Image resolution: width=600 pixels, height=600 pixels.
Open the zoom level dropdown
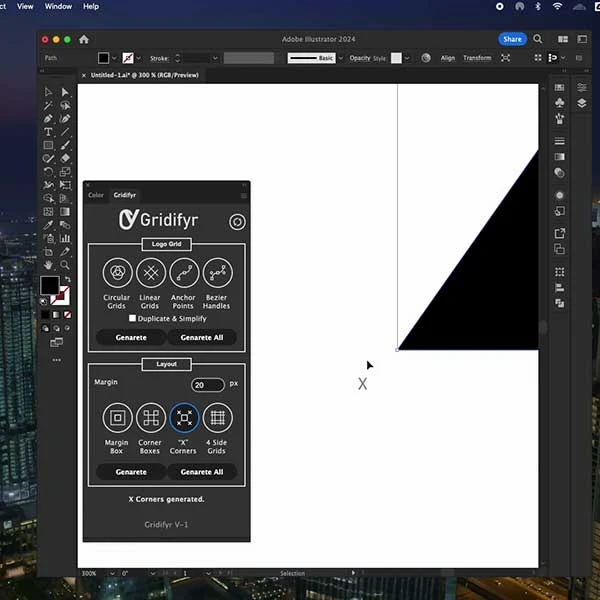pyautogui.click(x=112, y=573)
